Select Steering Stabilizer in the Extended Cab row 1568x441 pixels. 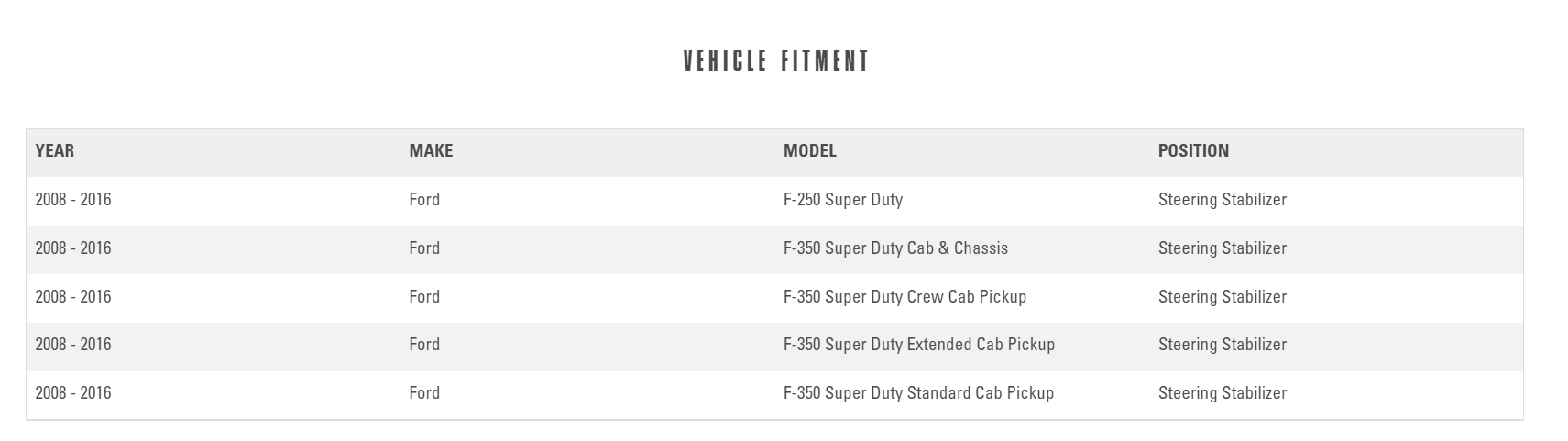(x=1222, y=345)
